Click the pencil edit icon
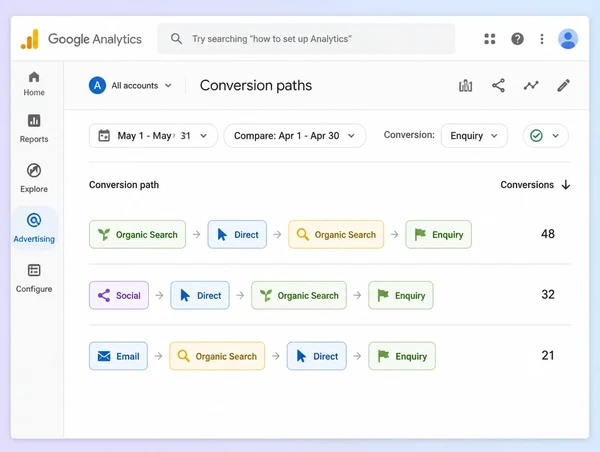The width and height of the screenshot is (600, 452). coord(563,85)
